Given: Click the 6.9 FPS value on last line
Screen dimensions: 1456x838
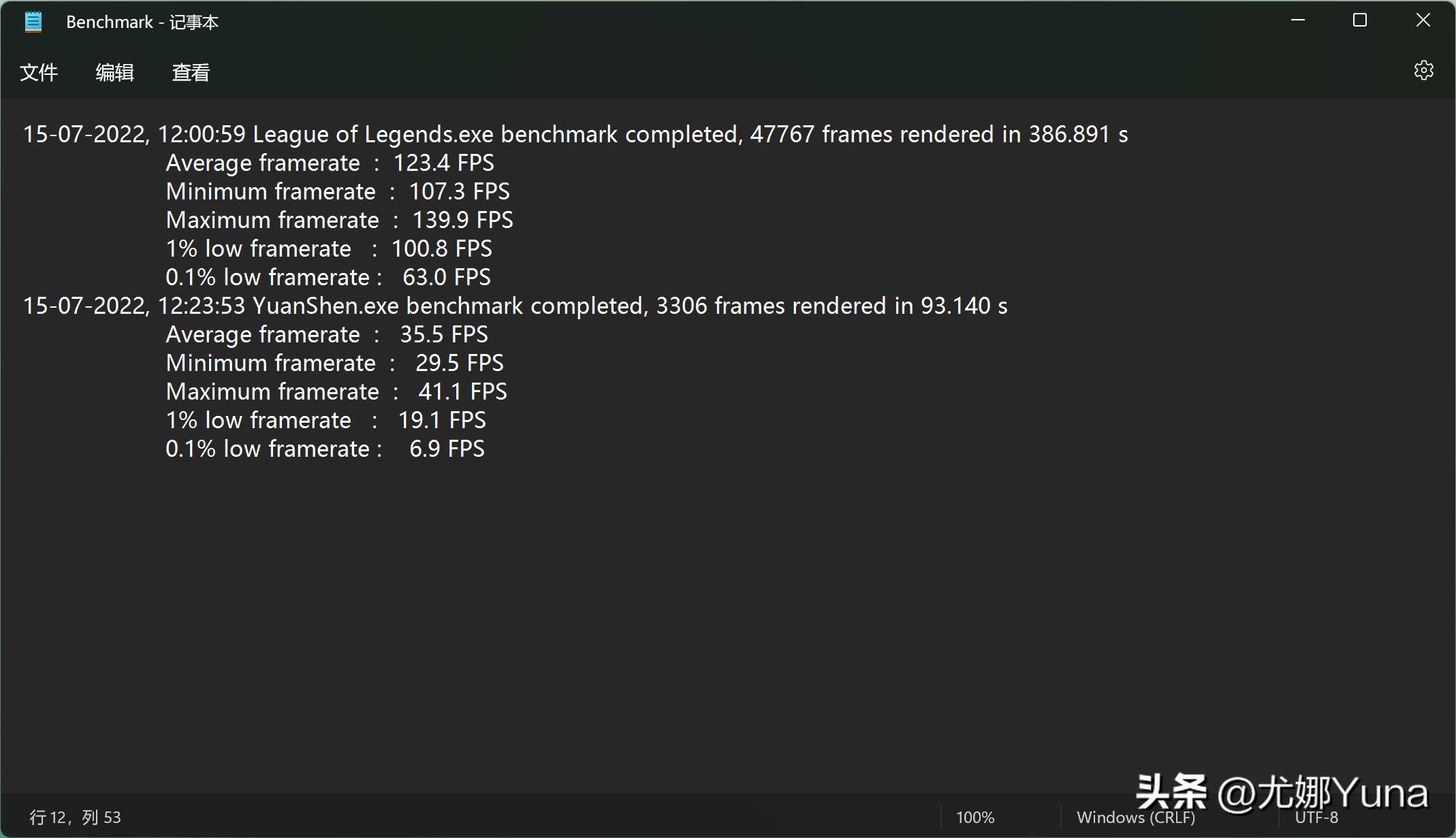Looking at the screenshot, I should click(447, 449).
